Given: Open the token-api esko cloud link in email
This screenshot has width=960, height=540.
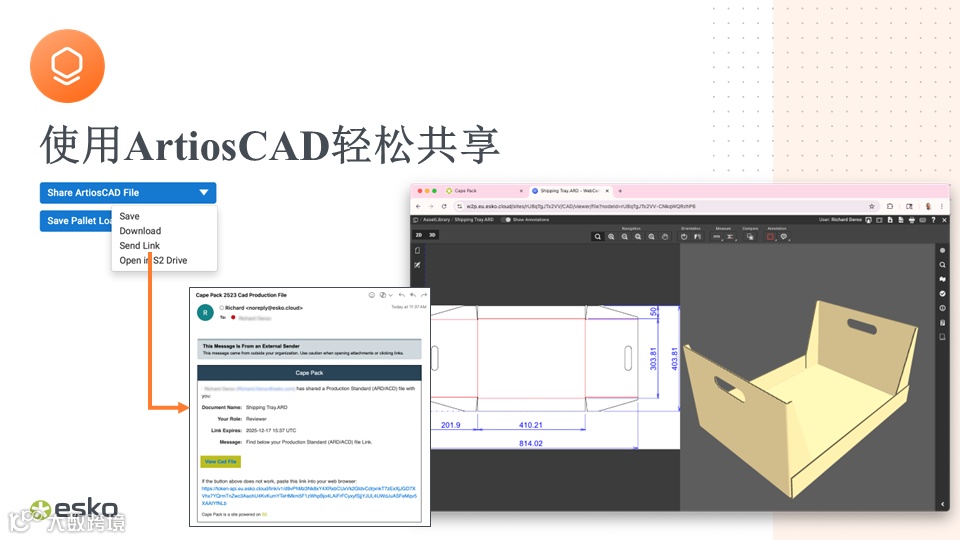Looking at the screenshot, I should [309, 495].
